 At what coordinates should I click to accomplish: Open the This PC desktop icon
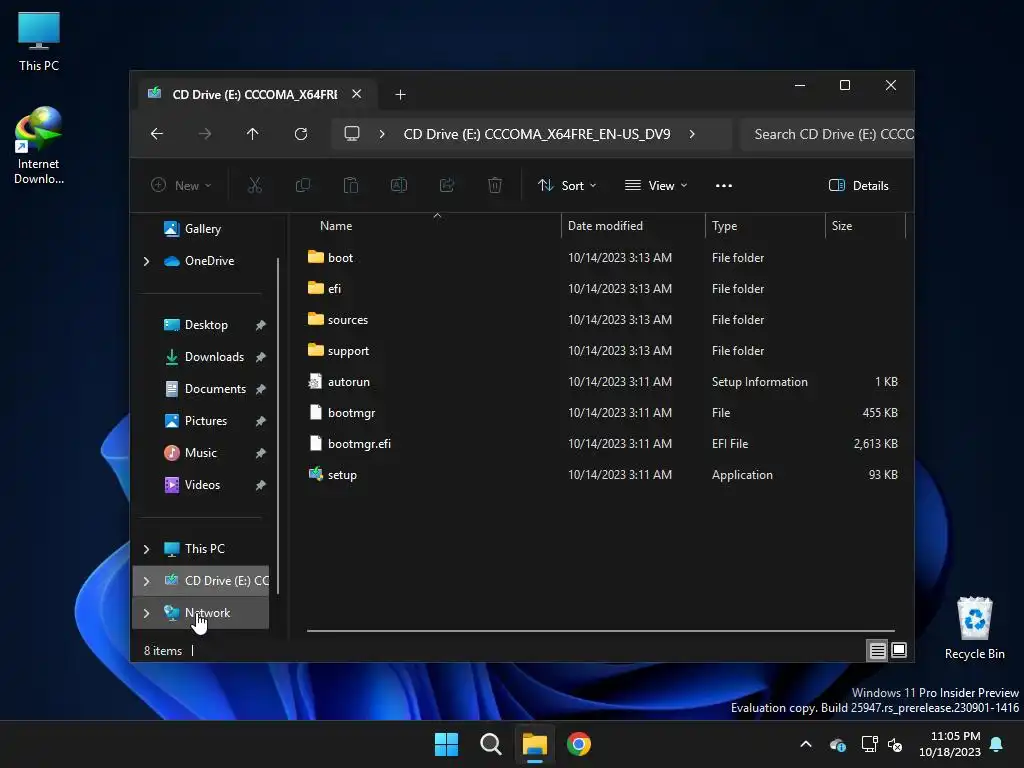[x=39, y=42]
